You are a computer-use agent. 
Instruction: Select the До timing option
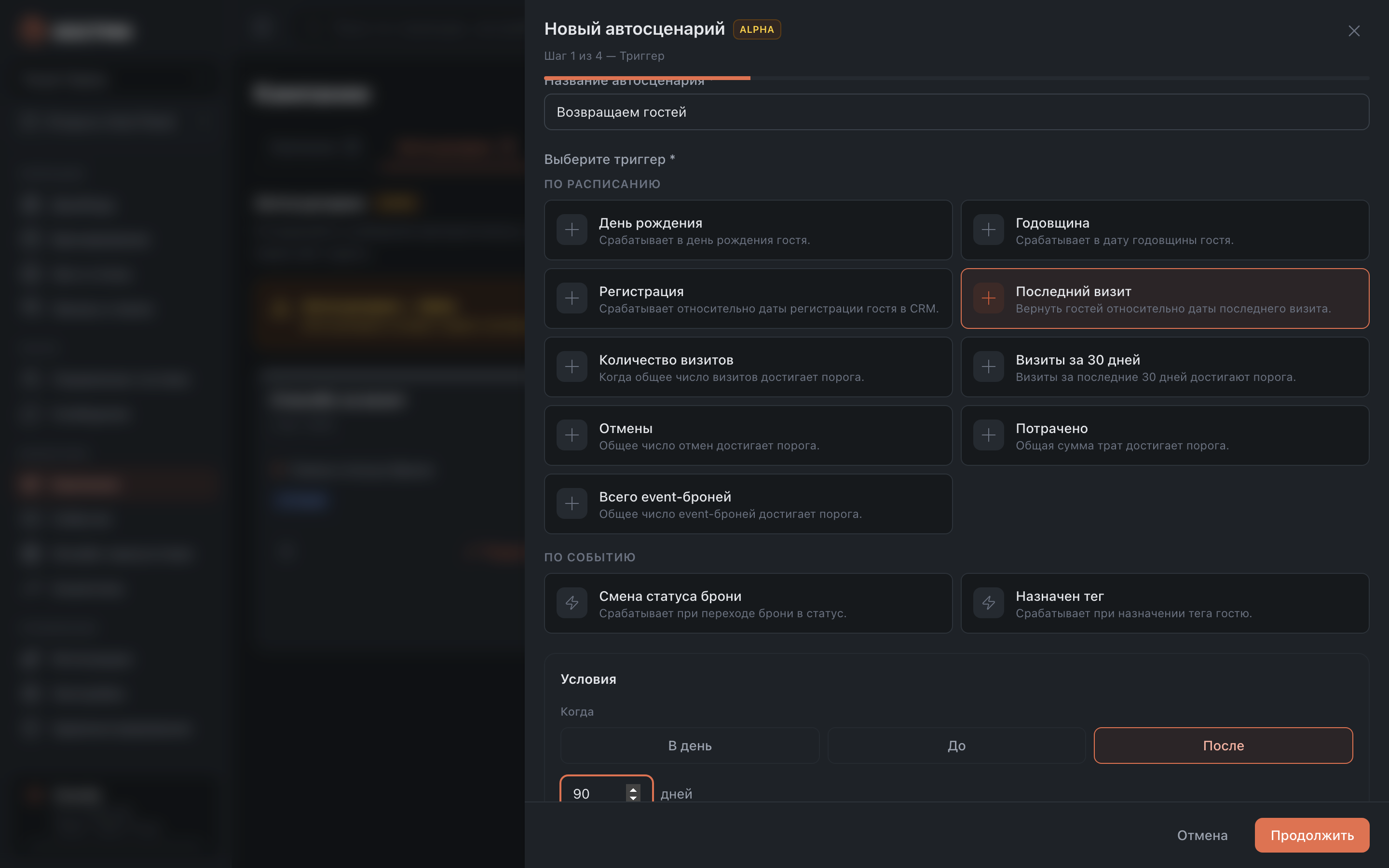(956, 746)
